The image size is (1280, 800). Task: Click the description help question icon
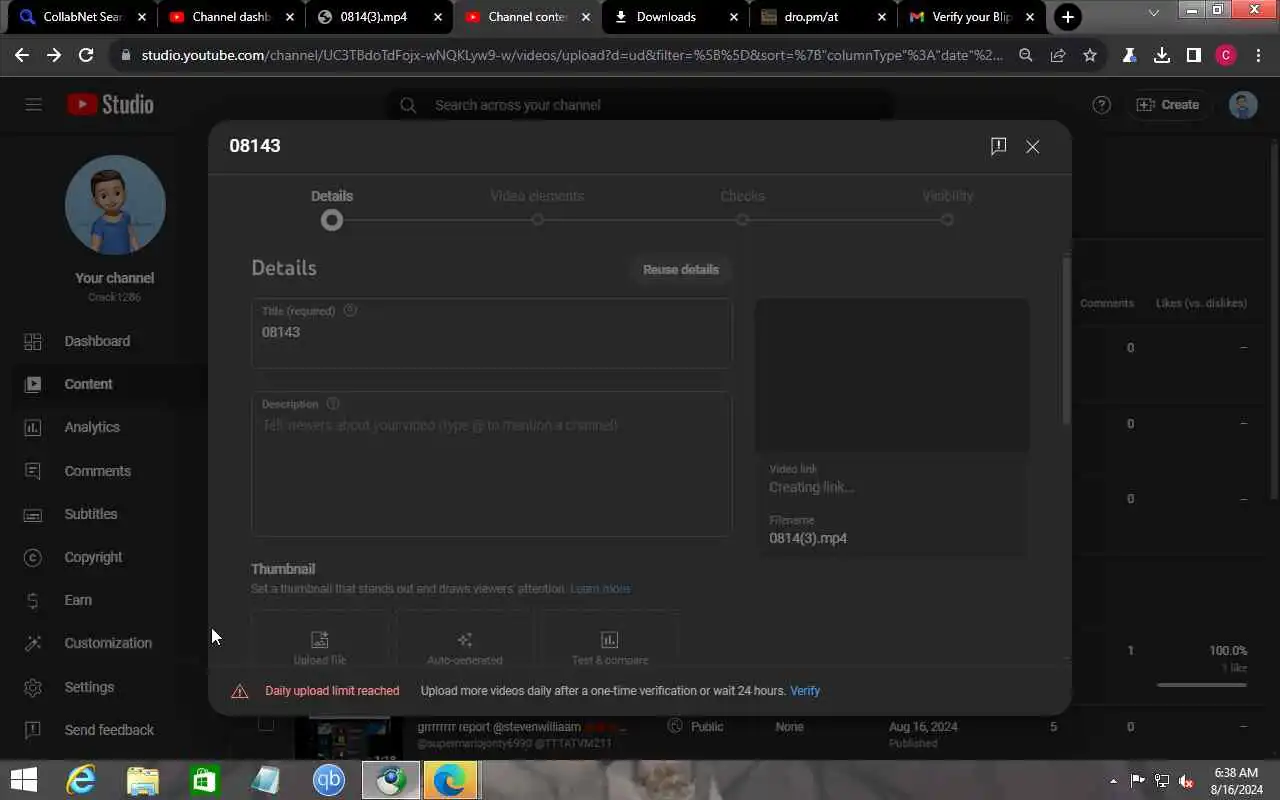(333, 404)
